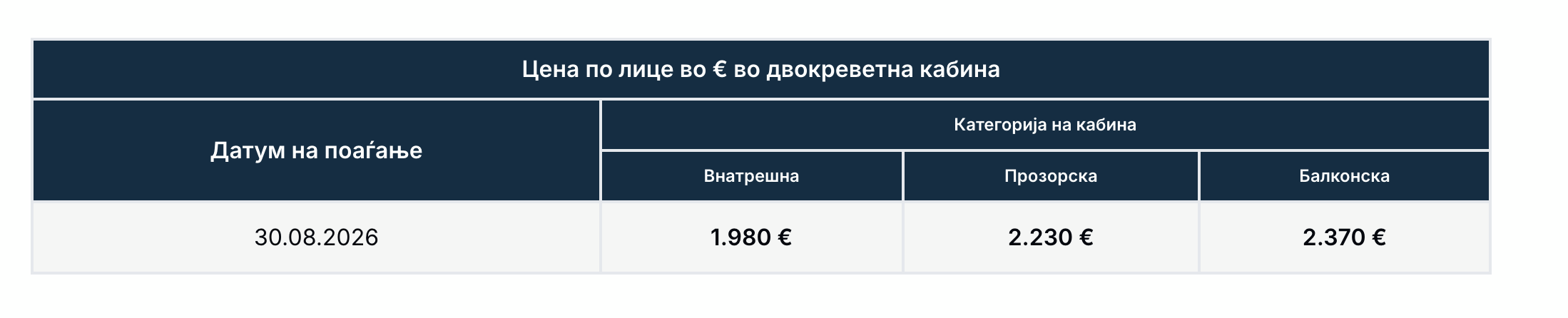1568x318 pixels.
Task: Click the euro sign after 1.980
Action: point(784,237)
